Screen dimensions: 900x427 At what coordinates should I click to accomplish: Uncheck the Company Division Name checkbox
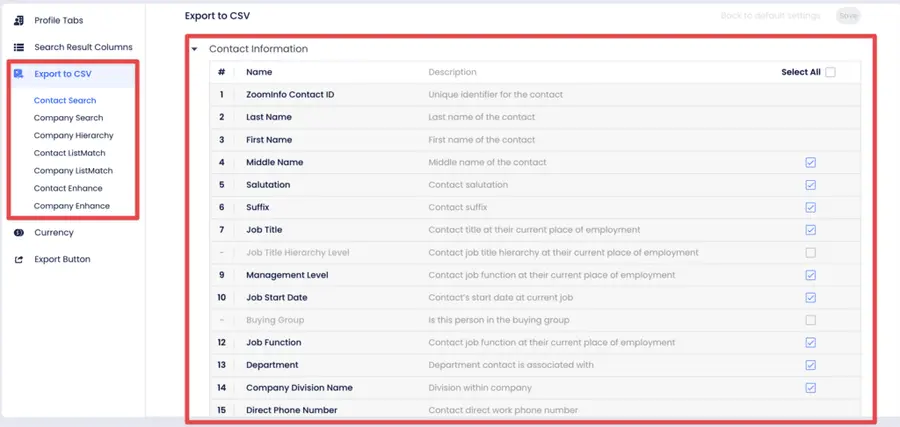coord(810,388)
